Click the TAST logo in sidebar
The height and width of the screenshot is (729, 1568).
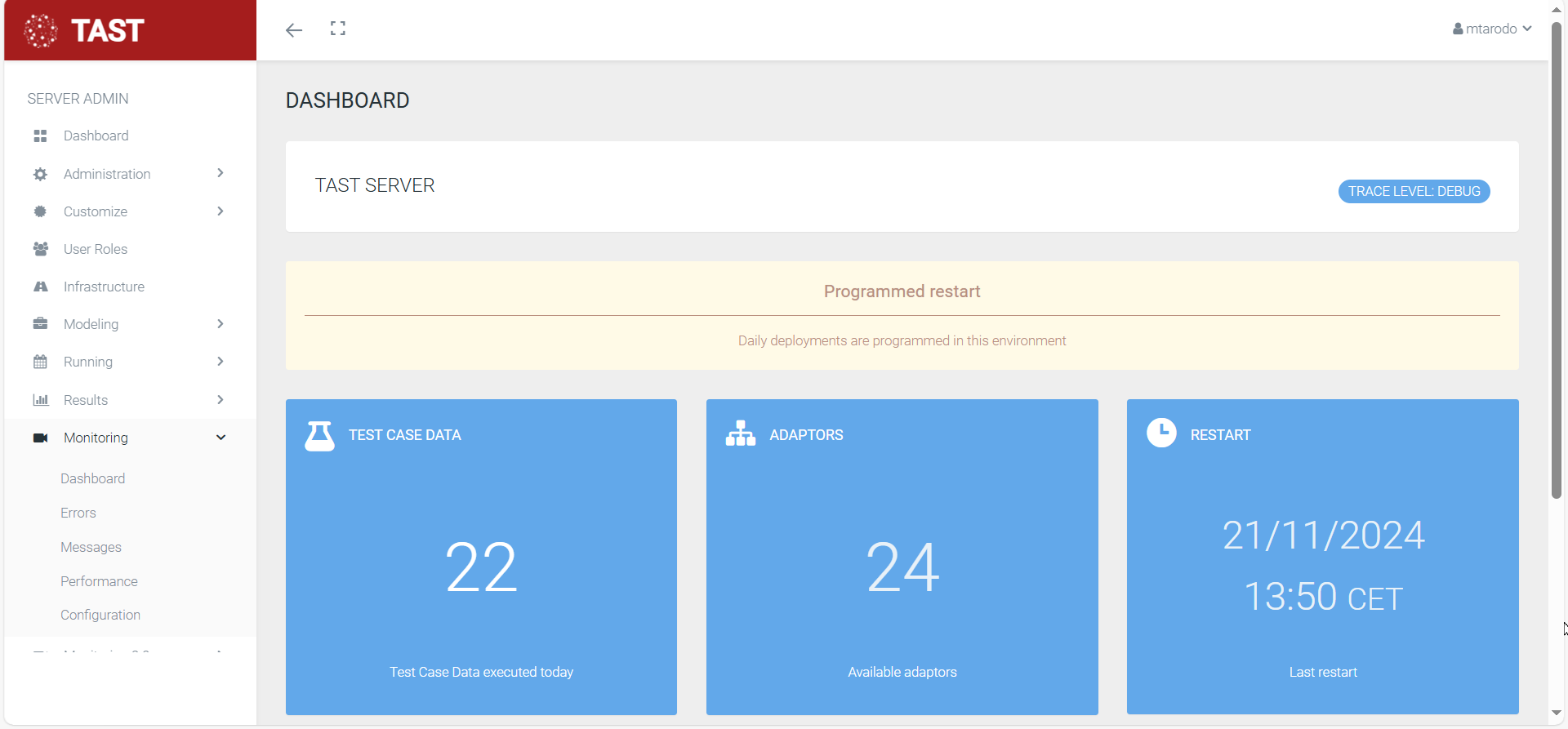coord(85,31)
